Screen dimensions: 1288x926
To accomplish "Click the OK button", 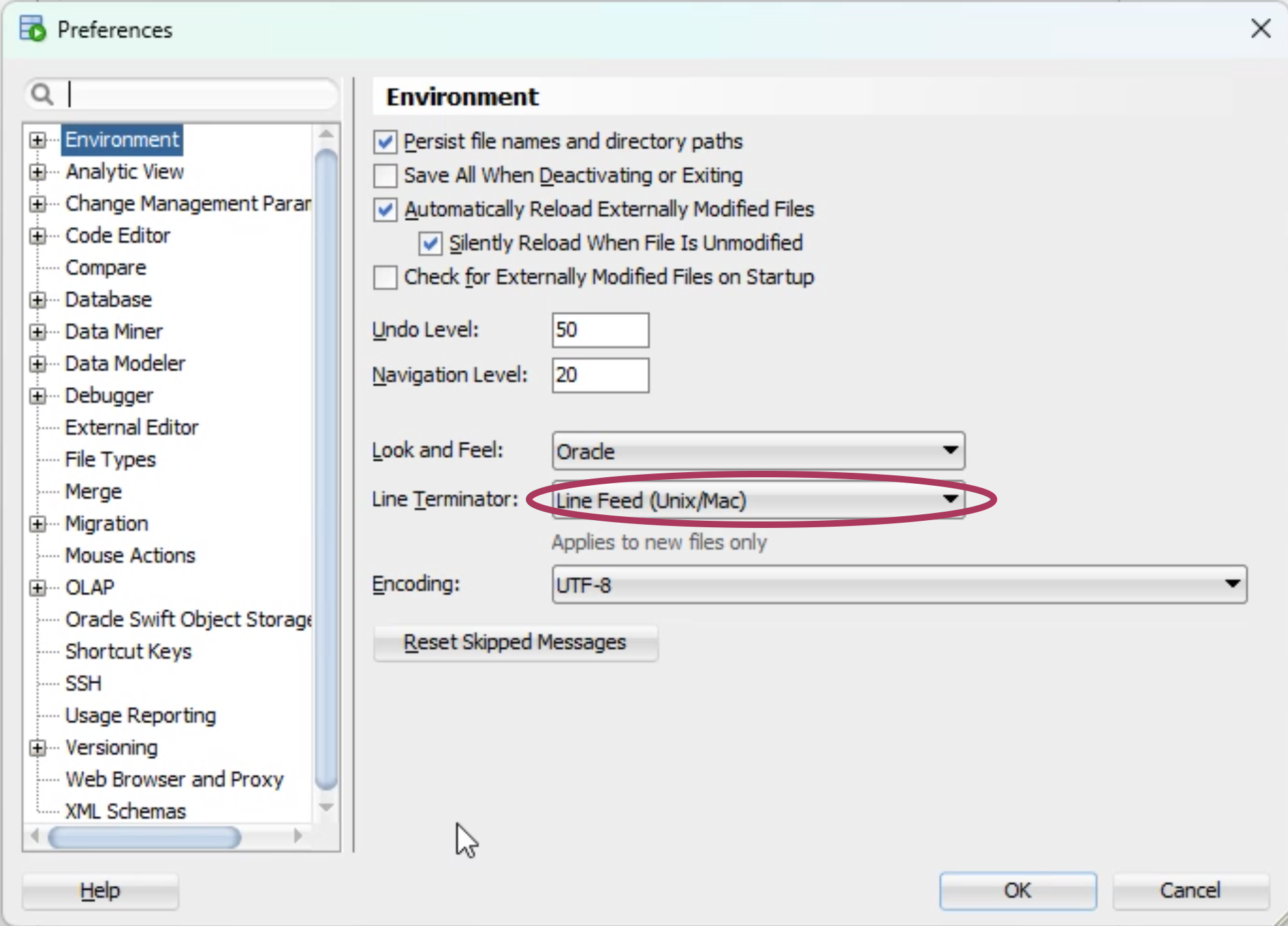I will [1018, 890].
